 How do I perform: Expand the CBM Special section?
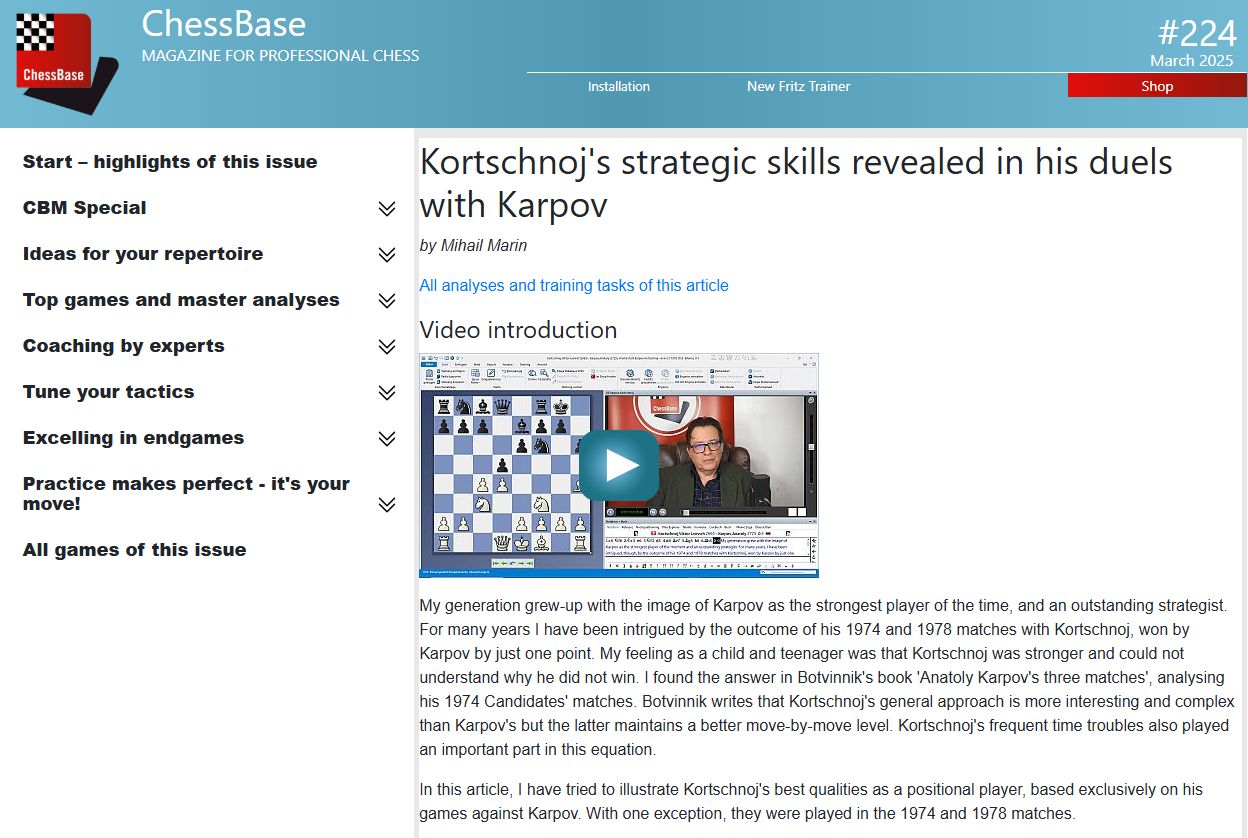pyautogui.click(x=387, y=209)
